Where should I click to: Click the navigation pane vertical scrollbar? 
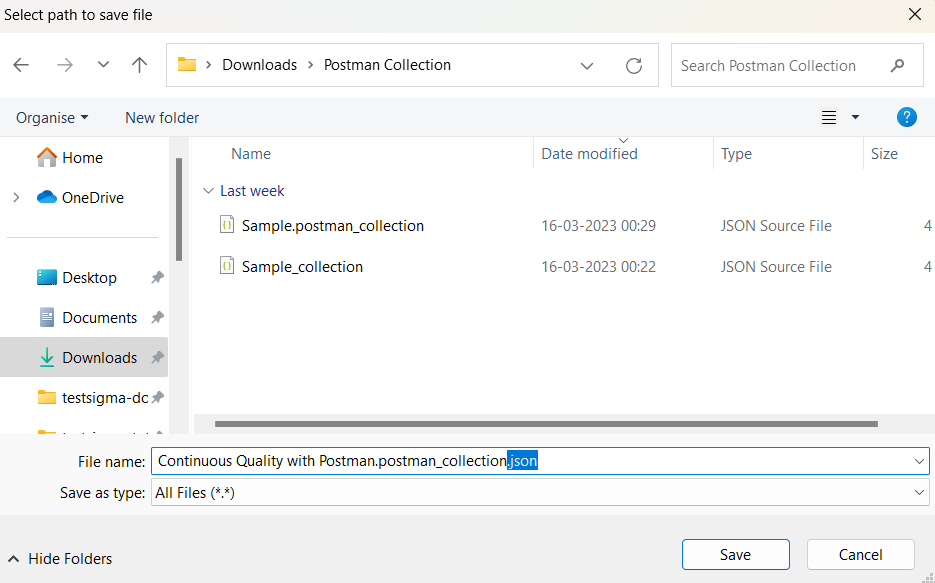pyautogui.click(x=179, y=209)
